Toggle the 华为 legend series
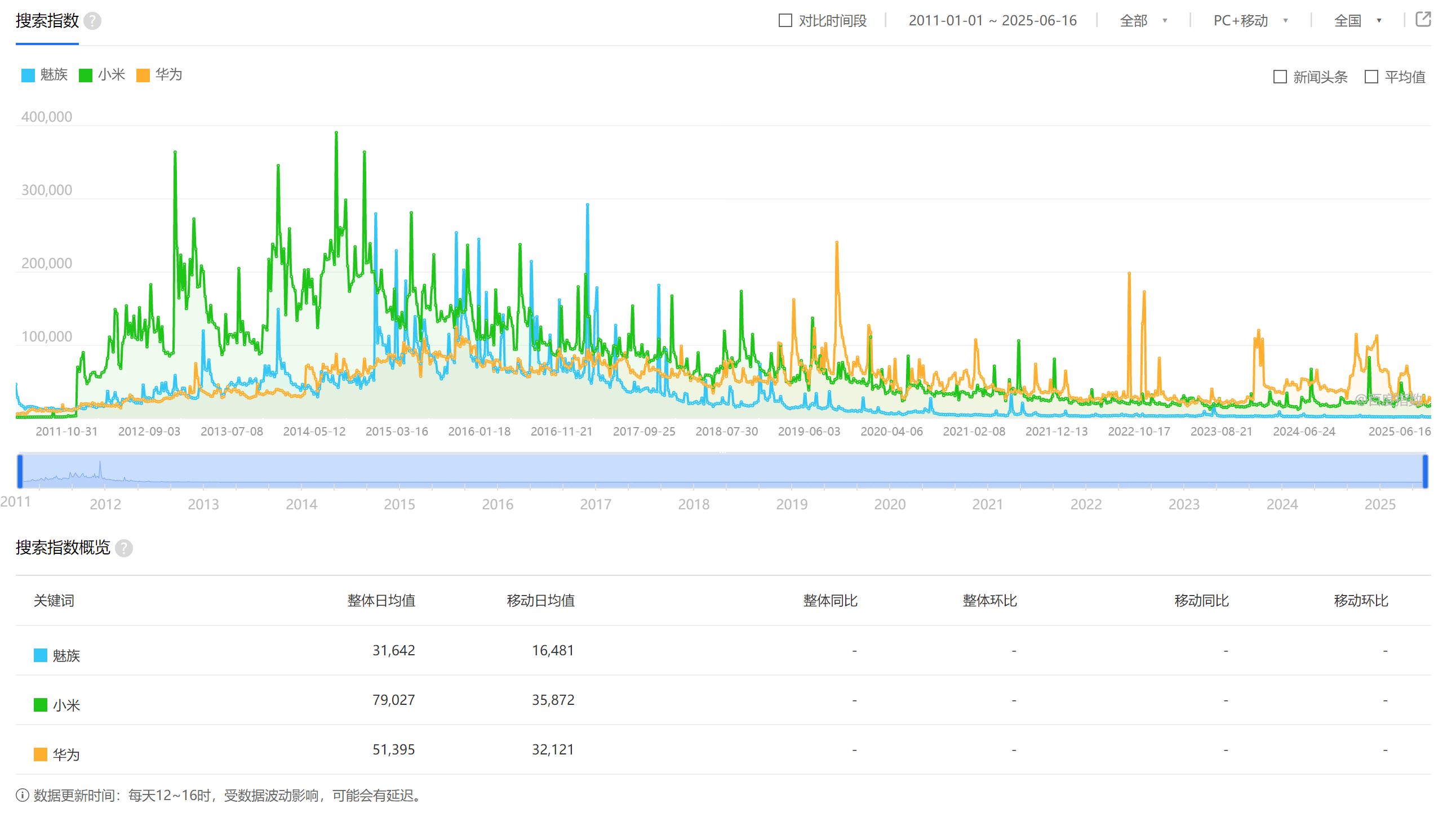This screenshot has width=1456, height=817. tap(159, 74)
